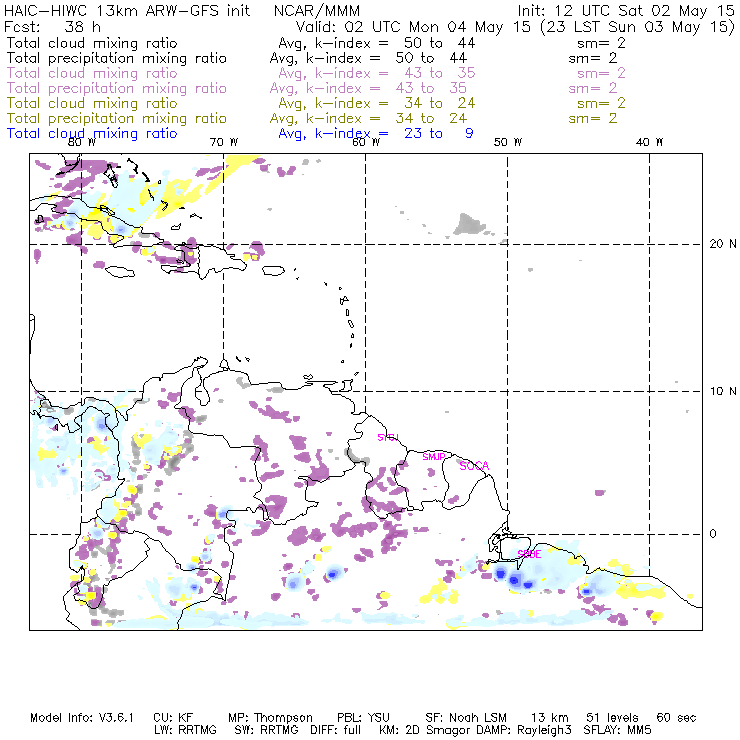Click the 'SF: Noah LSM' footer entry

coord(466,718)
